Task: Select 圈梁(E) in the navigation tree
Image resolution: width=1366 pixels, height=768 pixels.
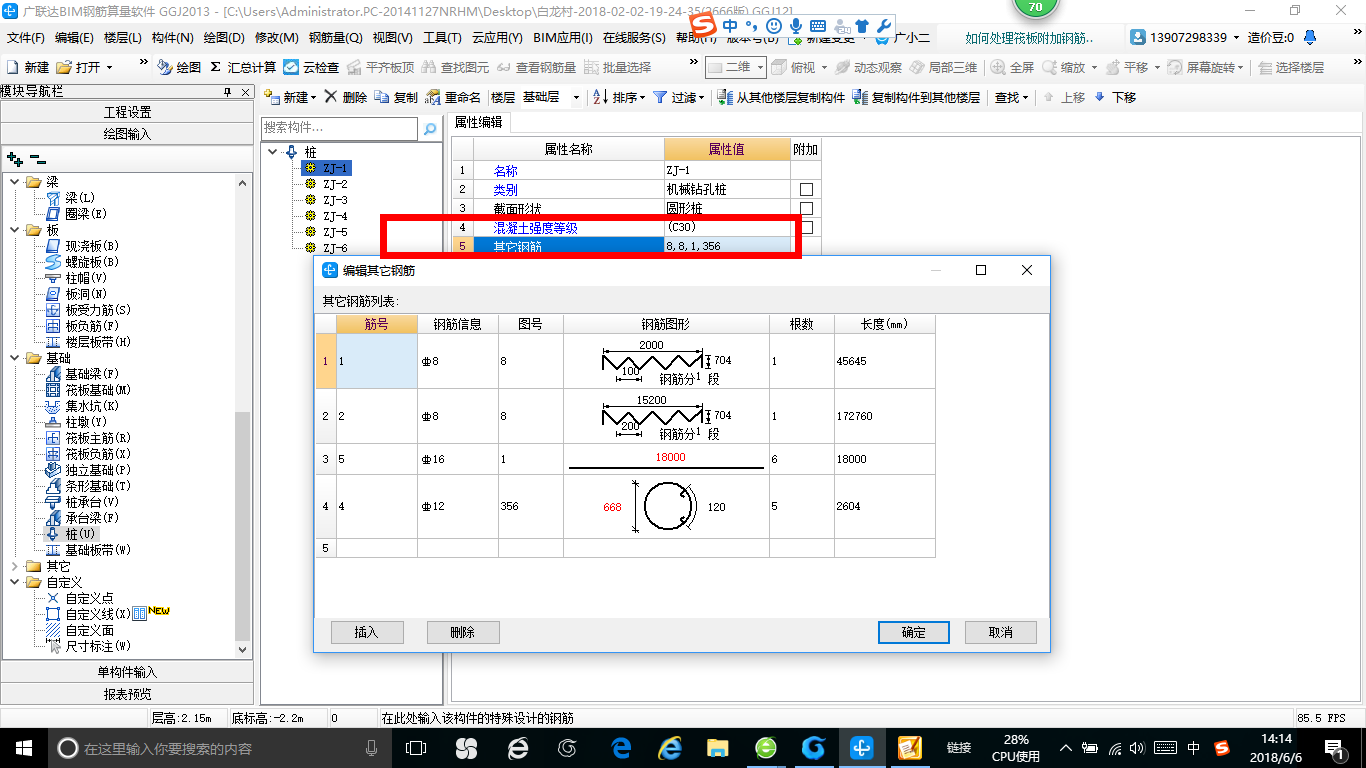Action: (86, 214)
